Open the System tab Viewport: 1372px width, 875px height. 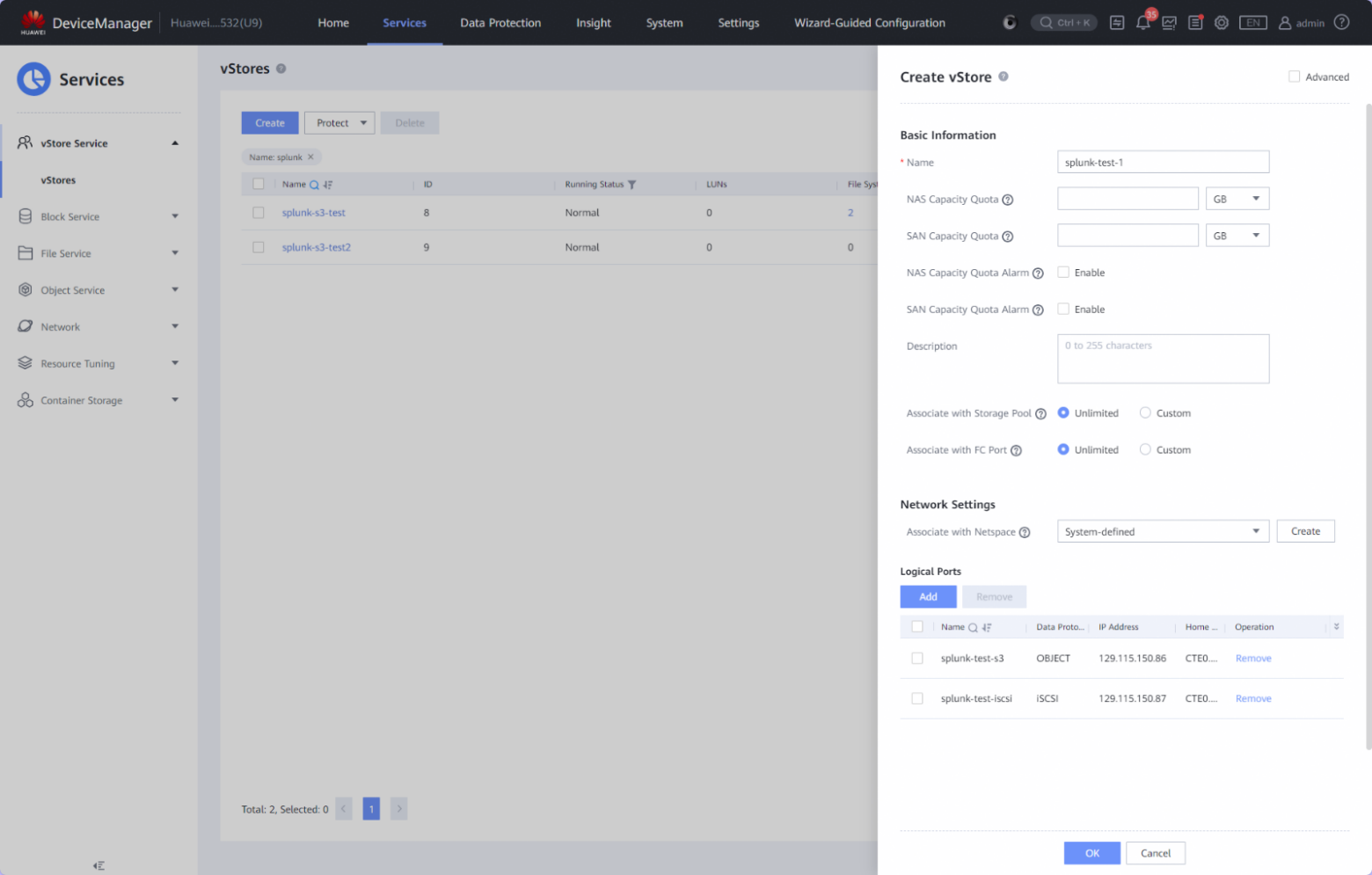click(x=664, y=23)
